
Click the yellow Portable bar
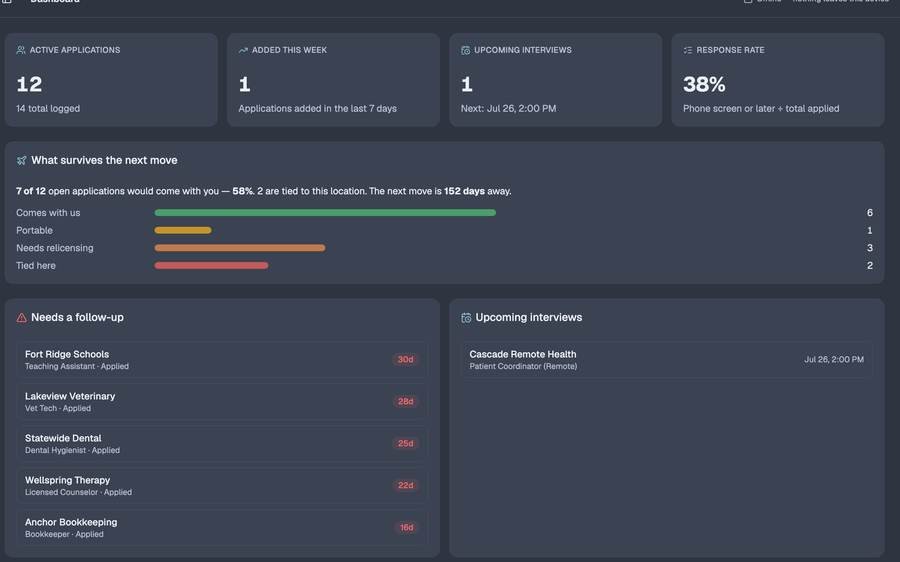pos(183,230)
